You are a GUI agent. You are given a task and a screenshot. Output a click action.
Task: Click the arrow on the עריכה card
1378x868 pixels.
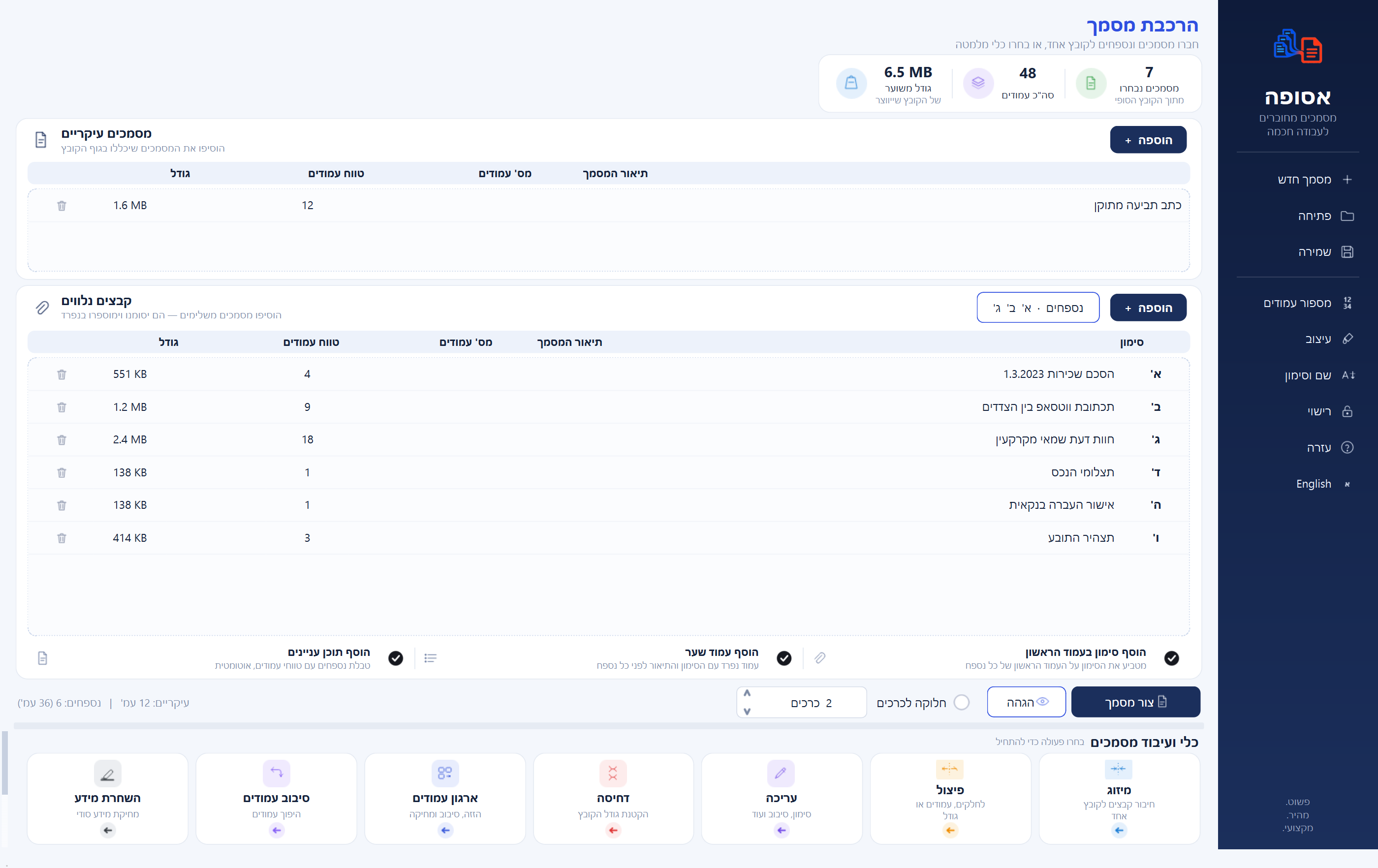pos(781,830)
